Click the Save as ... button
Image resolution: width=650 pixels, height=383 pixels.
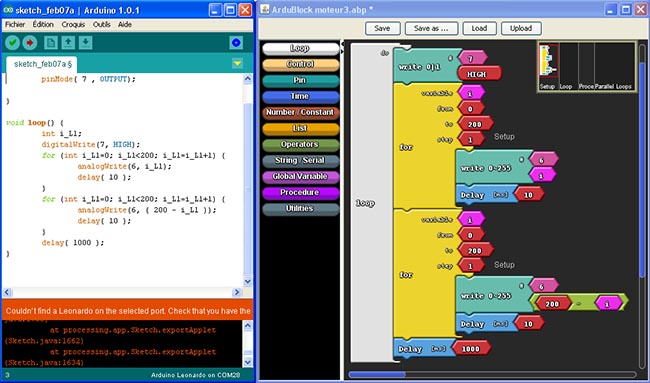(x=431, y=28)
